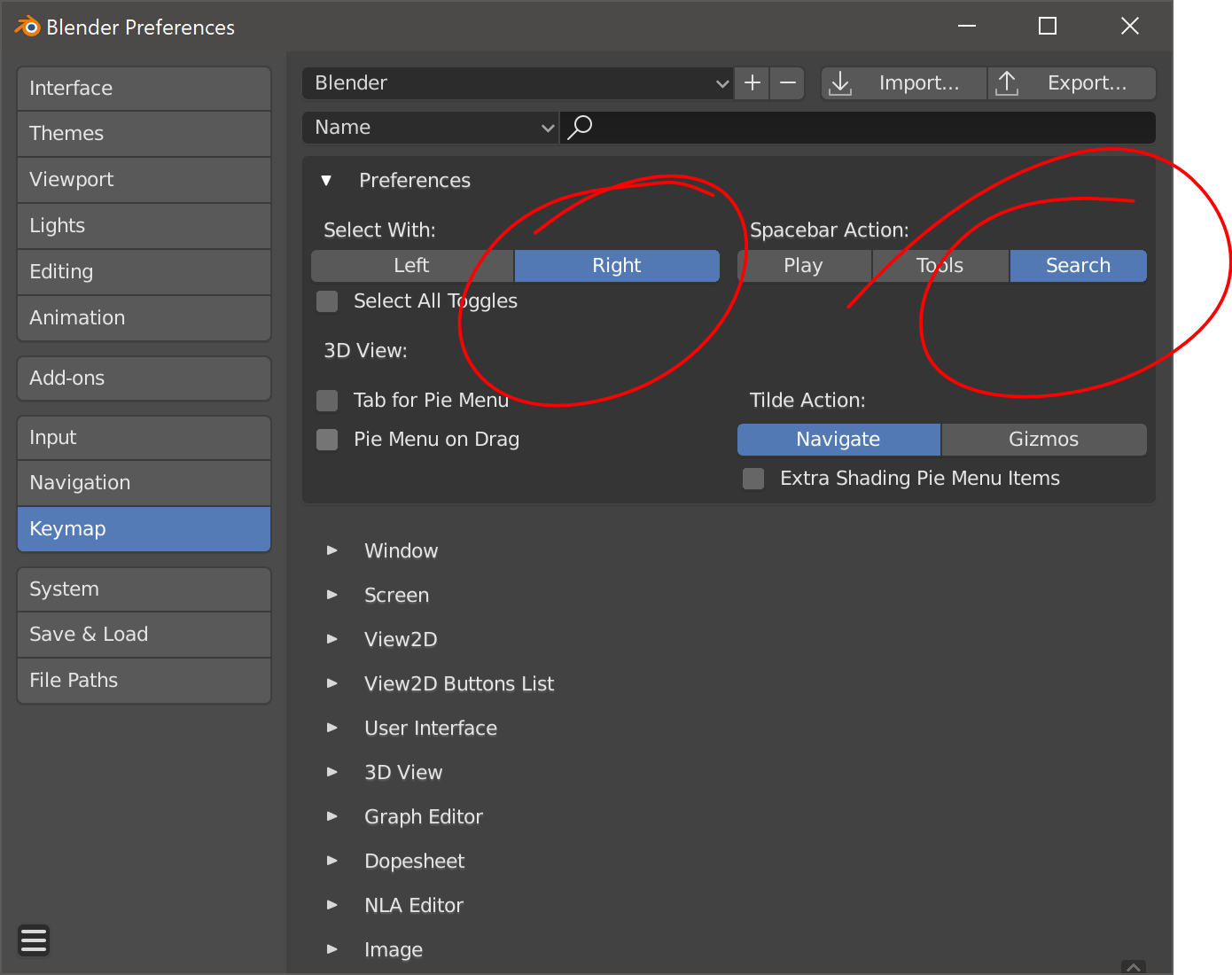Click the remove keymap preset minus icon
The image size is (1232, 975).
click(x=787, y=83)
